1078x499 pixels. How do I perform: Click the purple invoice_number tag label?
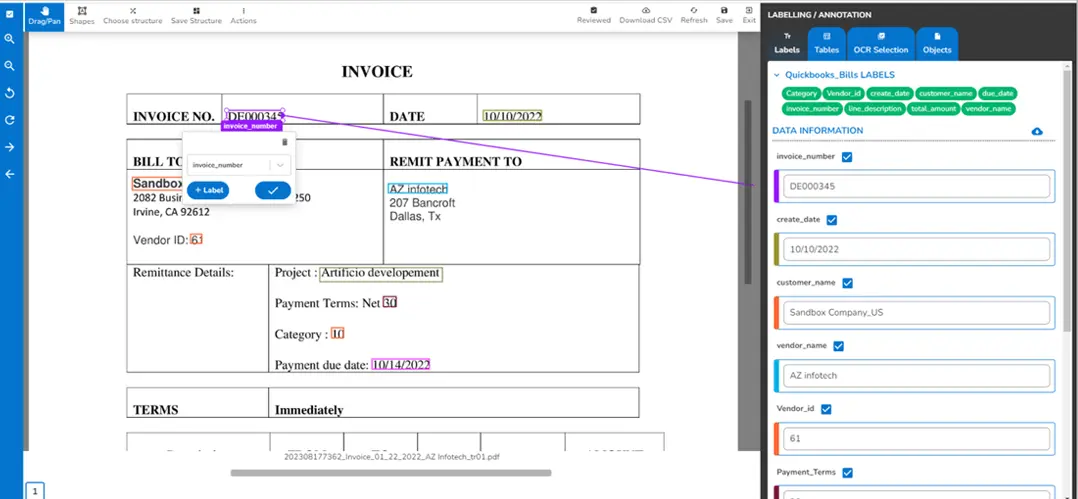[x=252, y=126]
